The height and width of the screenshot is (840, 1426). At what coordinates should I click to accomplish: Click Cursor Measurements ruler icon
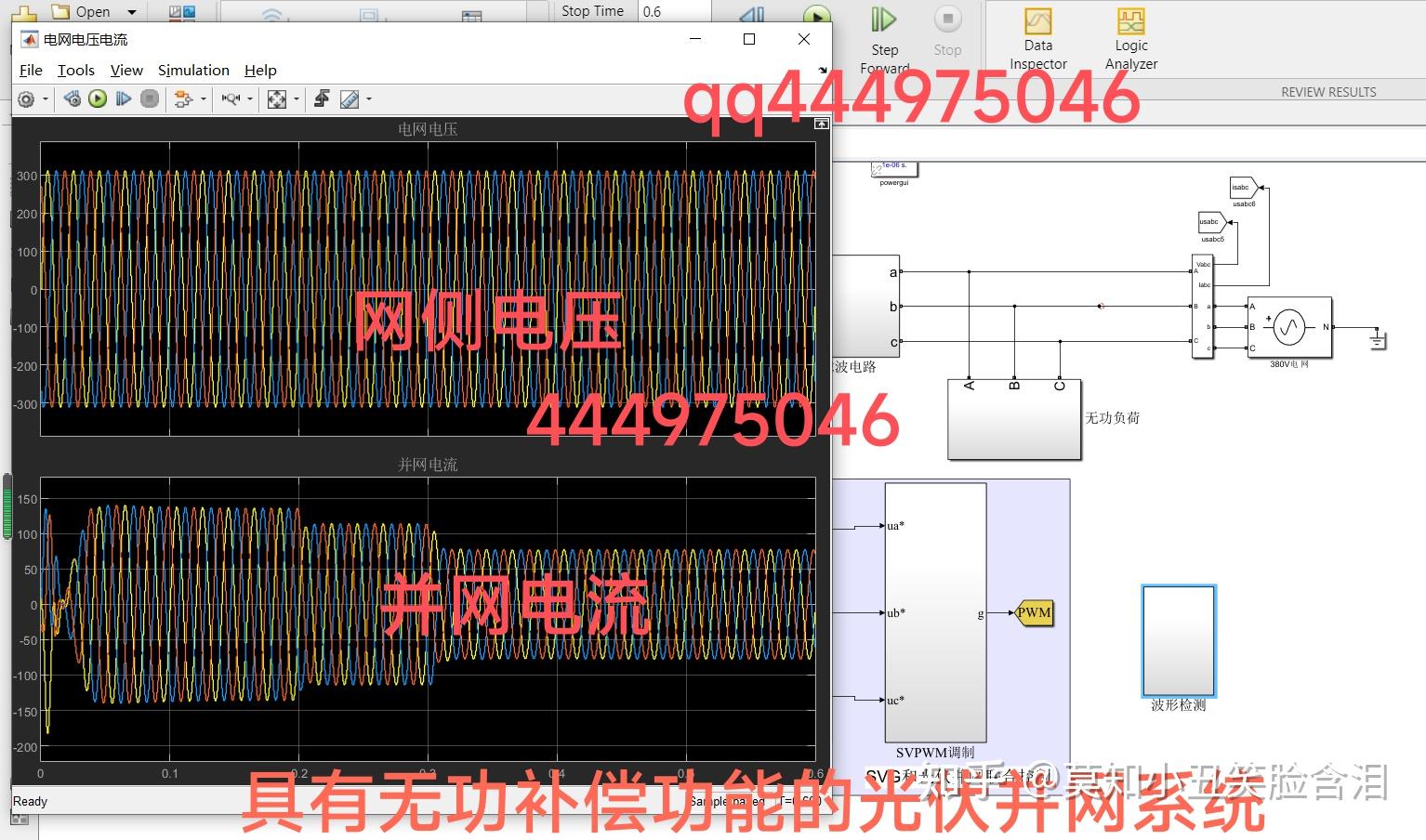(x=350, y=98)
